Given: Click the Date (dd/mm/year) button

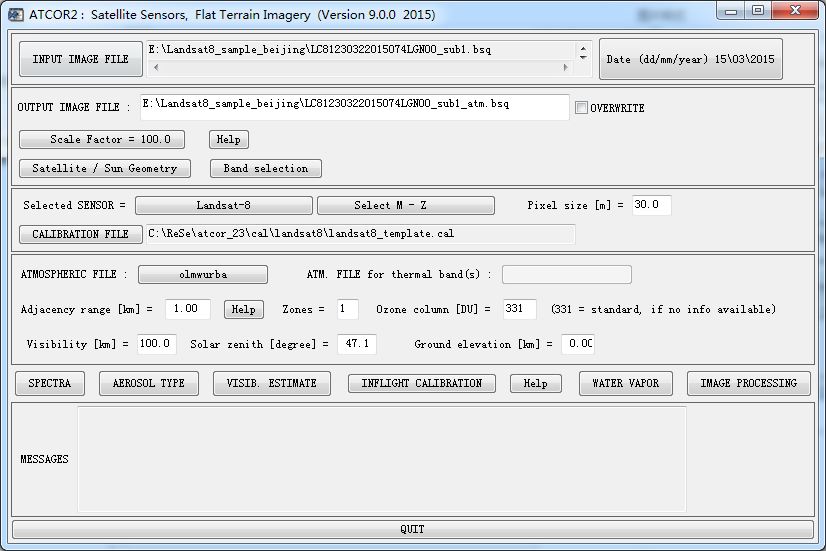Looking at the screenshot, I should (x=691, y=59).
